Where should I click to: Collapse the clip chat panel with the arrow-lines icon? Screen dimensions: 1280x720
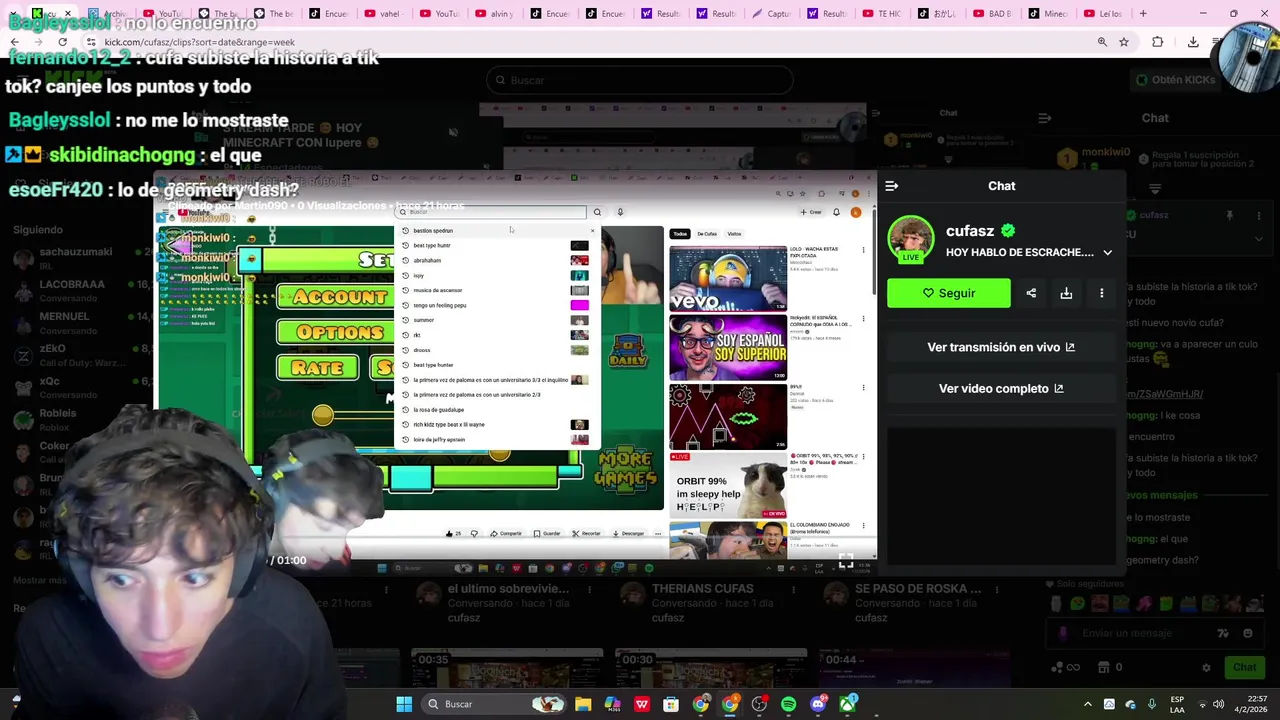892,186
